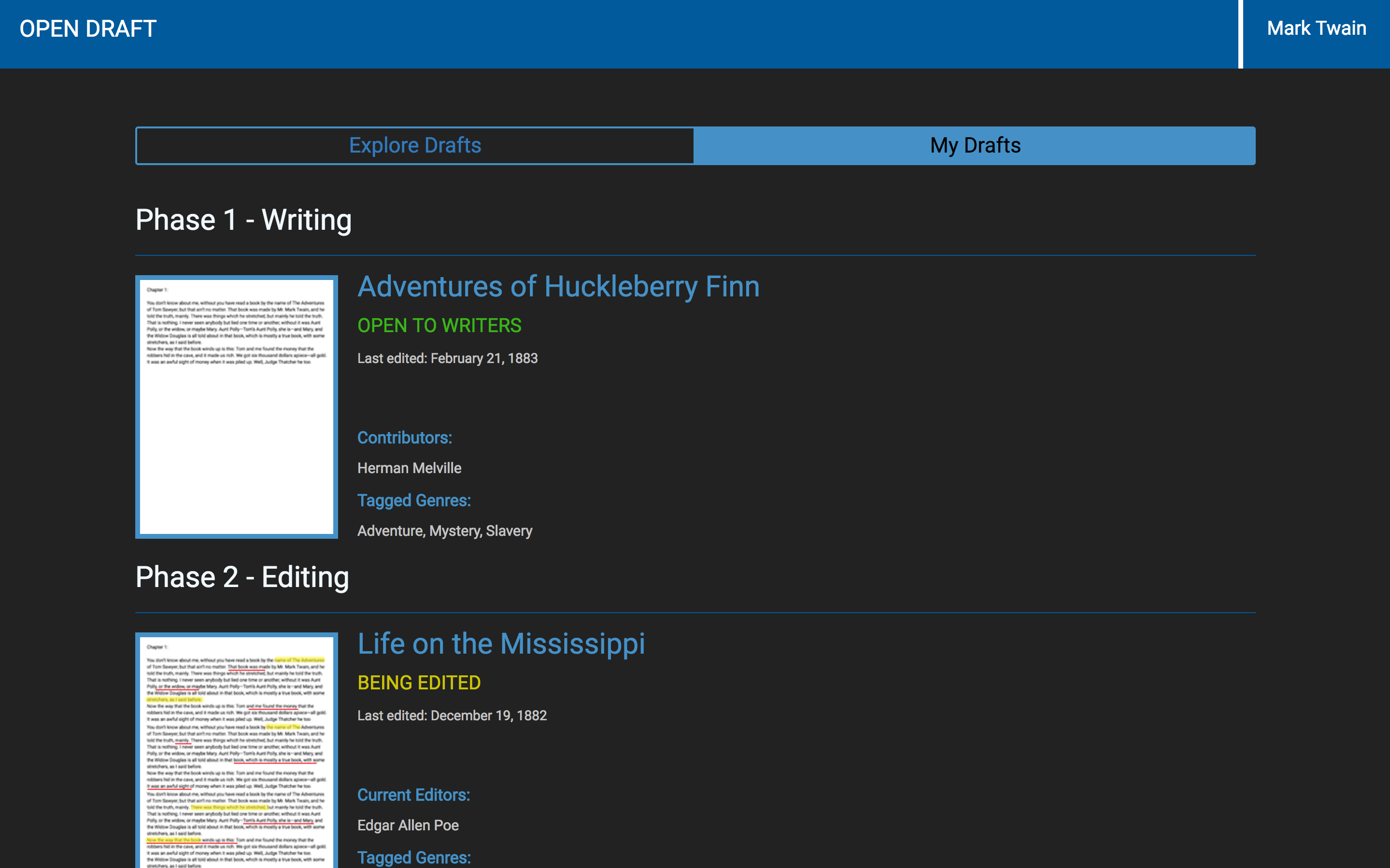Click the BEING EDITED status label
This screenshot has width=1390, height=868.
click(419, 683)
